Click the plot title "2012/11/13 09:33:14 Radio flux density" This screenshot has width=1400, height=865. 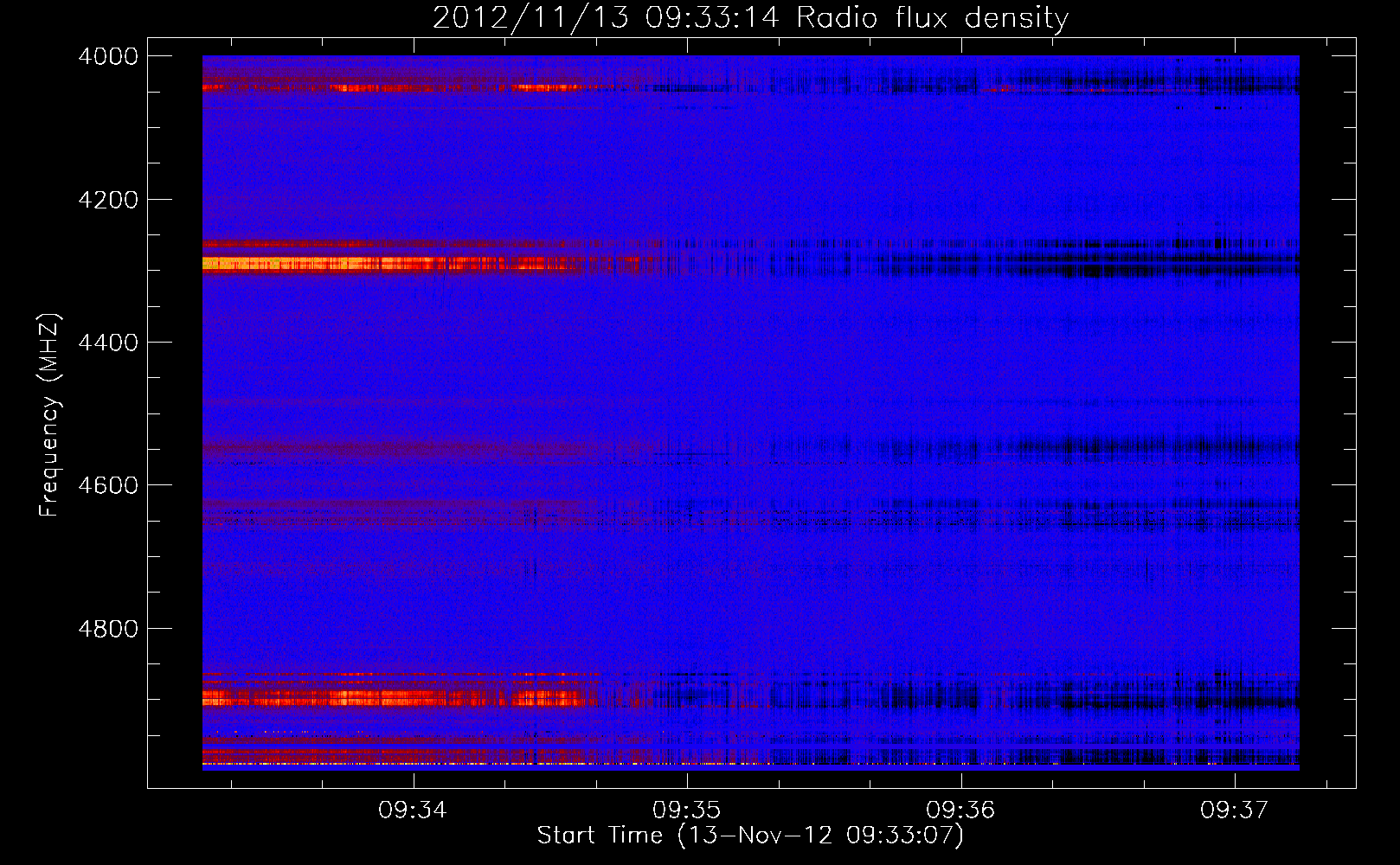[750, 18]
